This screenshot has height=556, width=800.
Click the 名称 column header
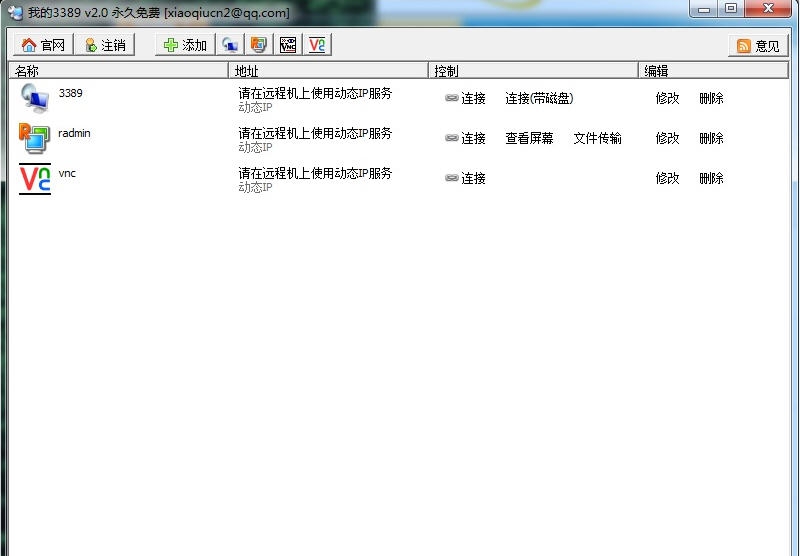tap(118, 71)
